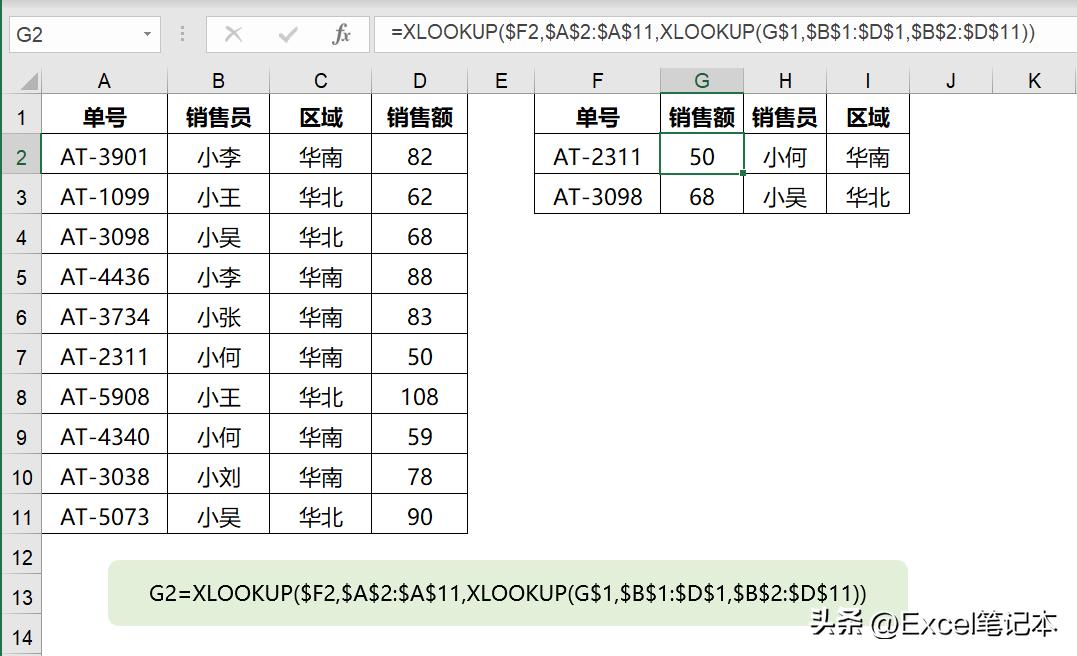The height and width of the screenshot is (656, 1077).
Task: Click the 单号 header cell in column F
Action: [x=597, y=116]
